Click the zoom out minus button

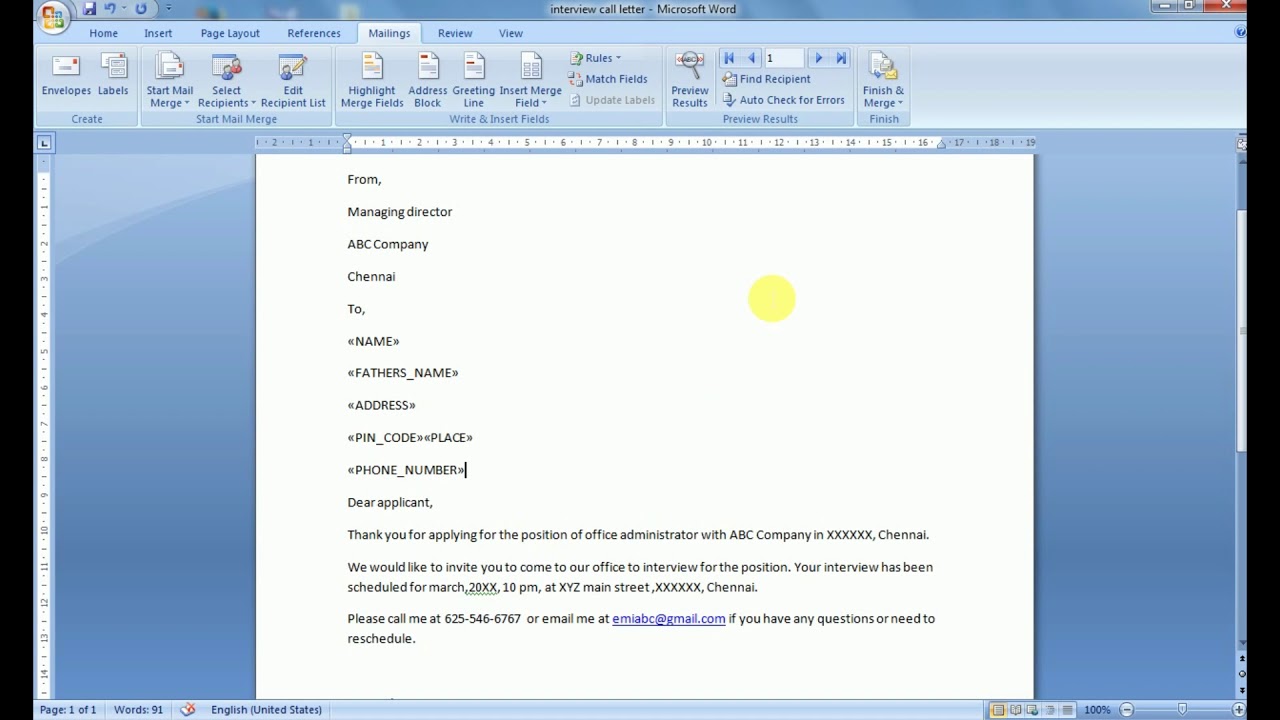pyautogui.click(x=1126, y=710)
